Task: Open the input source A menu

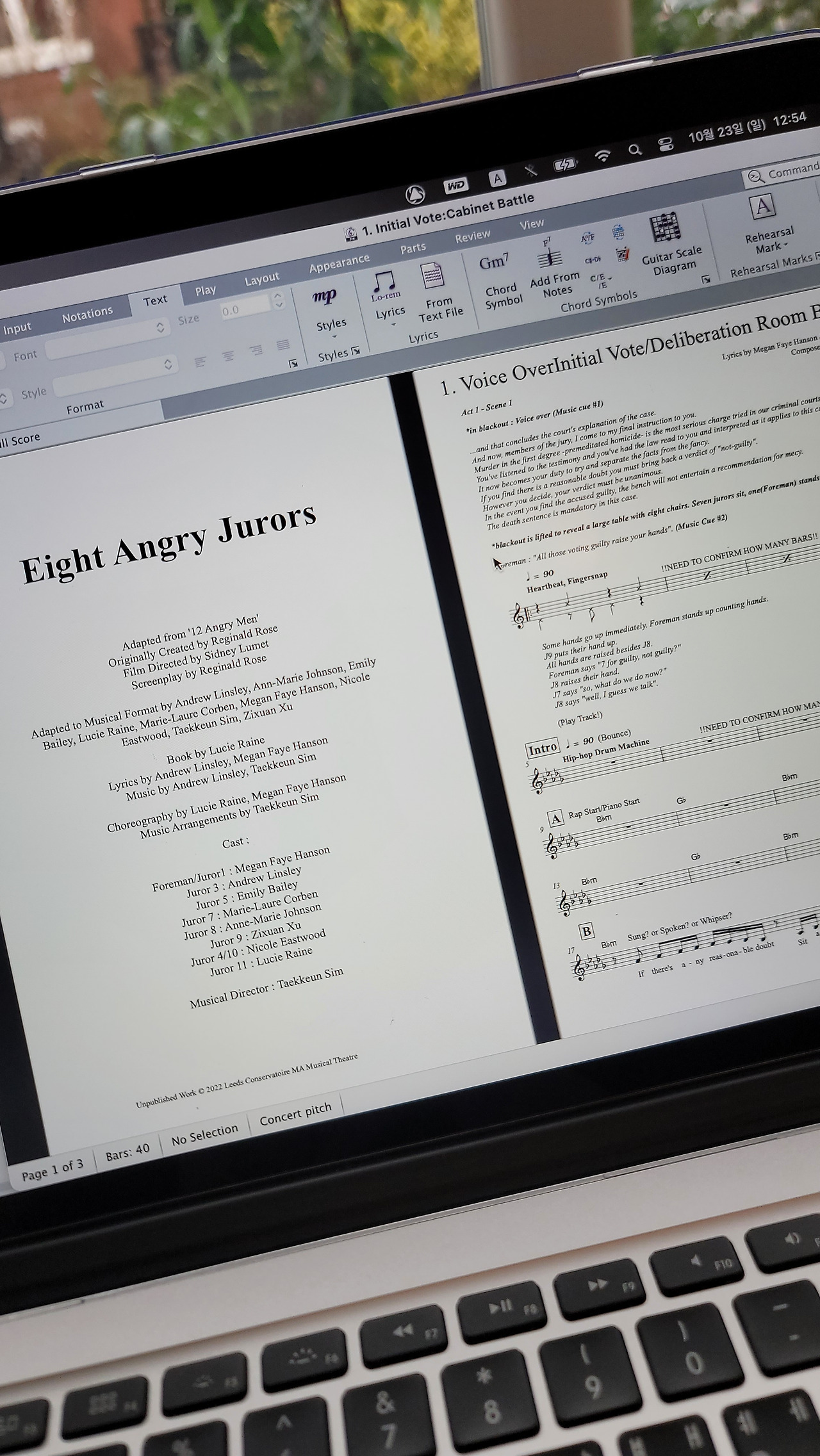Action: [x=497, y=179]
